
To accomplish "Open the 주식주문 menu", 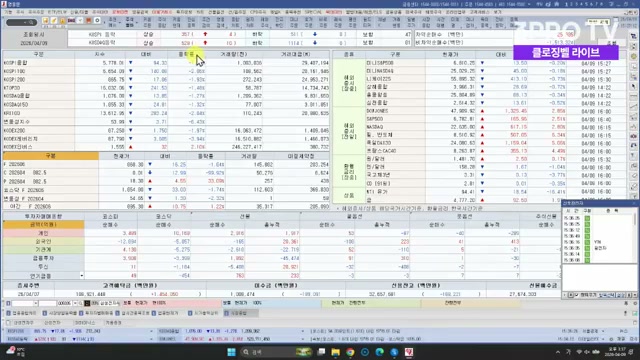I will pyautogui.click(x=36, y=12).
